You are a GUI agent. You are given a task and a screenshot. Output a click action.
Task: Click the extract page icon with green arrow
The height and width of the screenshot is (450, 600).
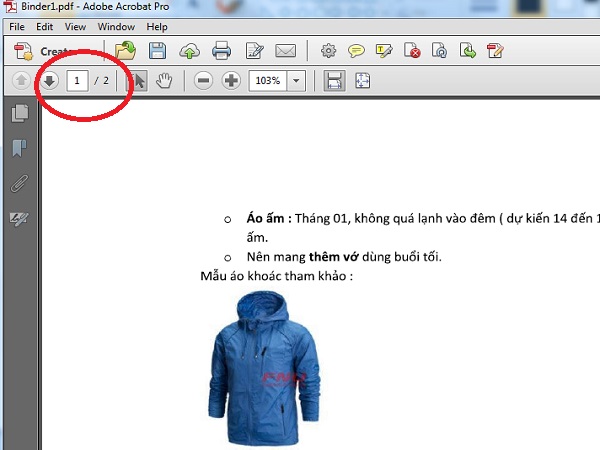(467, 51)
